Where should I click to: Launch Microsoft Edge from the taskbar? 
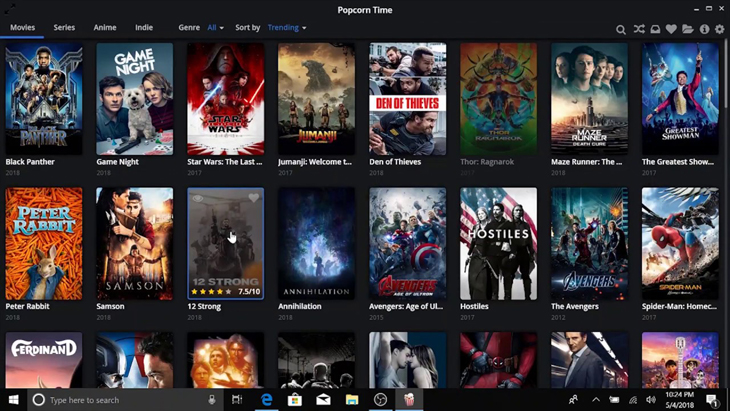click(x=266, y=400)
